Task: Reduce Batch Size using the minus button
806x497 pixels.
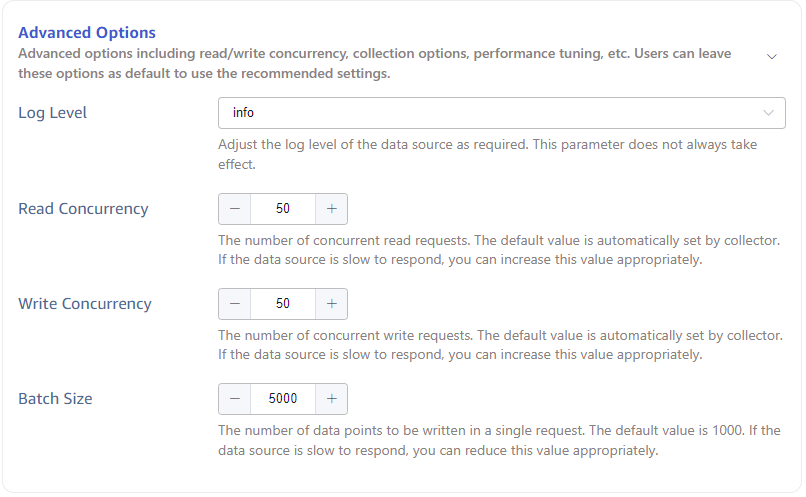Action: [x=235, y=399]
